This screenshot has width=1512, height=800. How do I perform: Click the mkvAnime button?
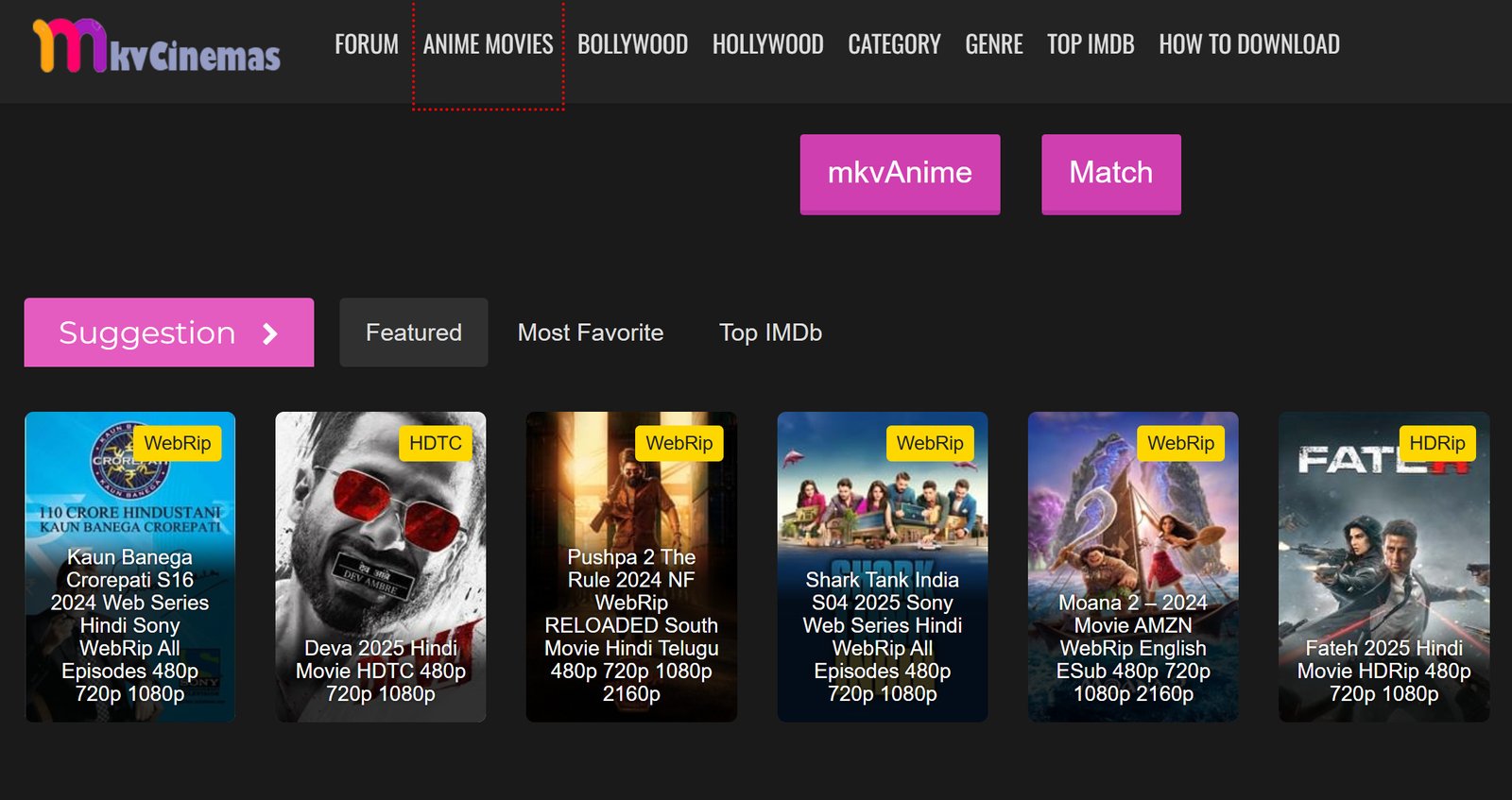pos(900,174)
